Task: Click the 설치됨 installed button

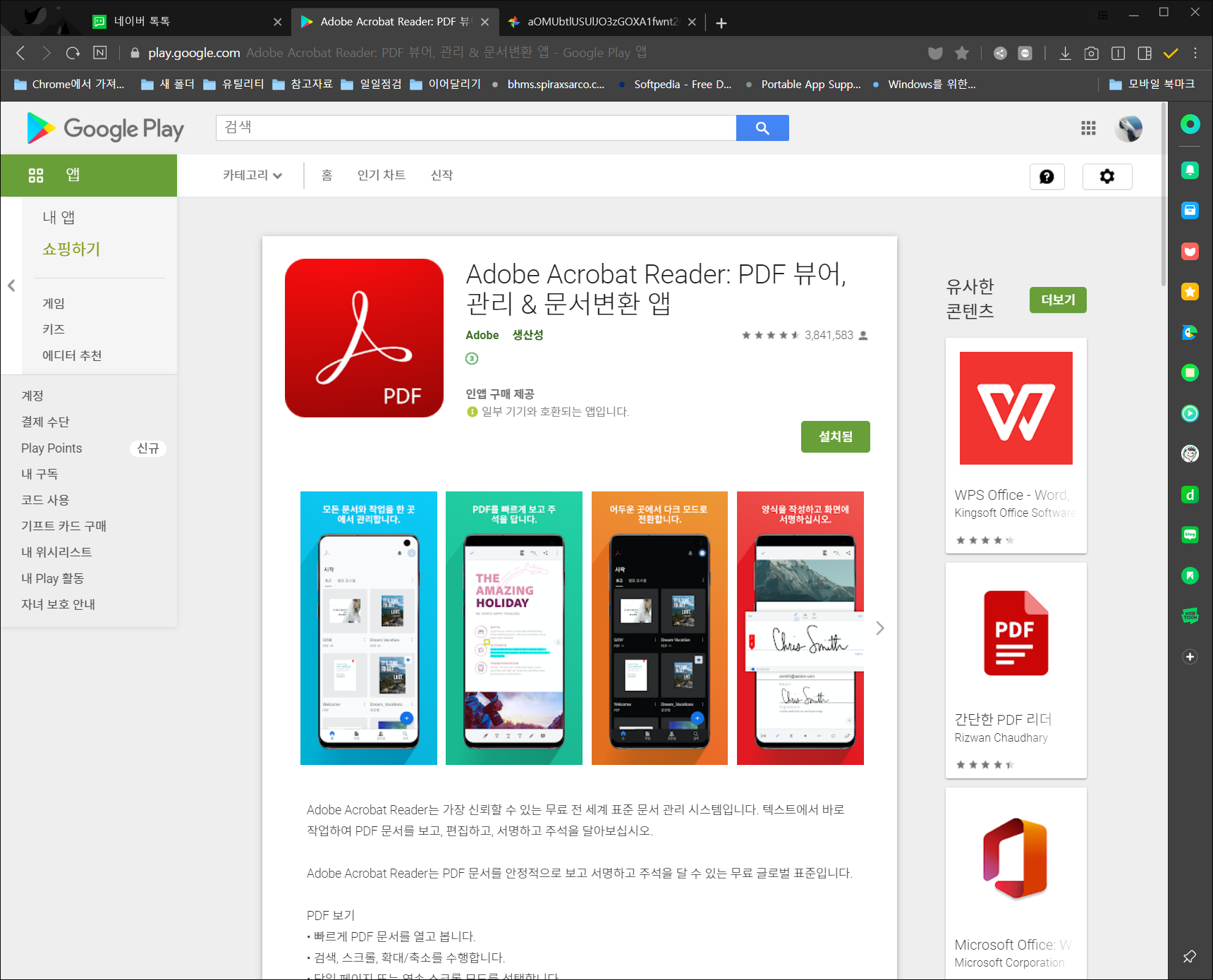Action: [x=835, y=436]
